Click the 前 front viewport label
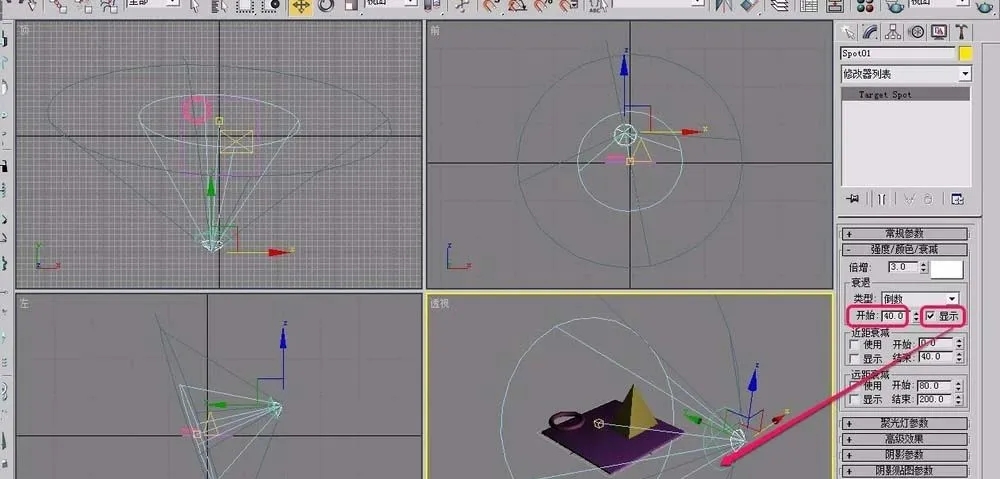1000x479 pixels. [435, 30]
